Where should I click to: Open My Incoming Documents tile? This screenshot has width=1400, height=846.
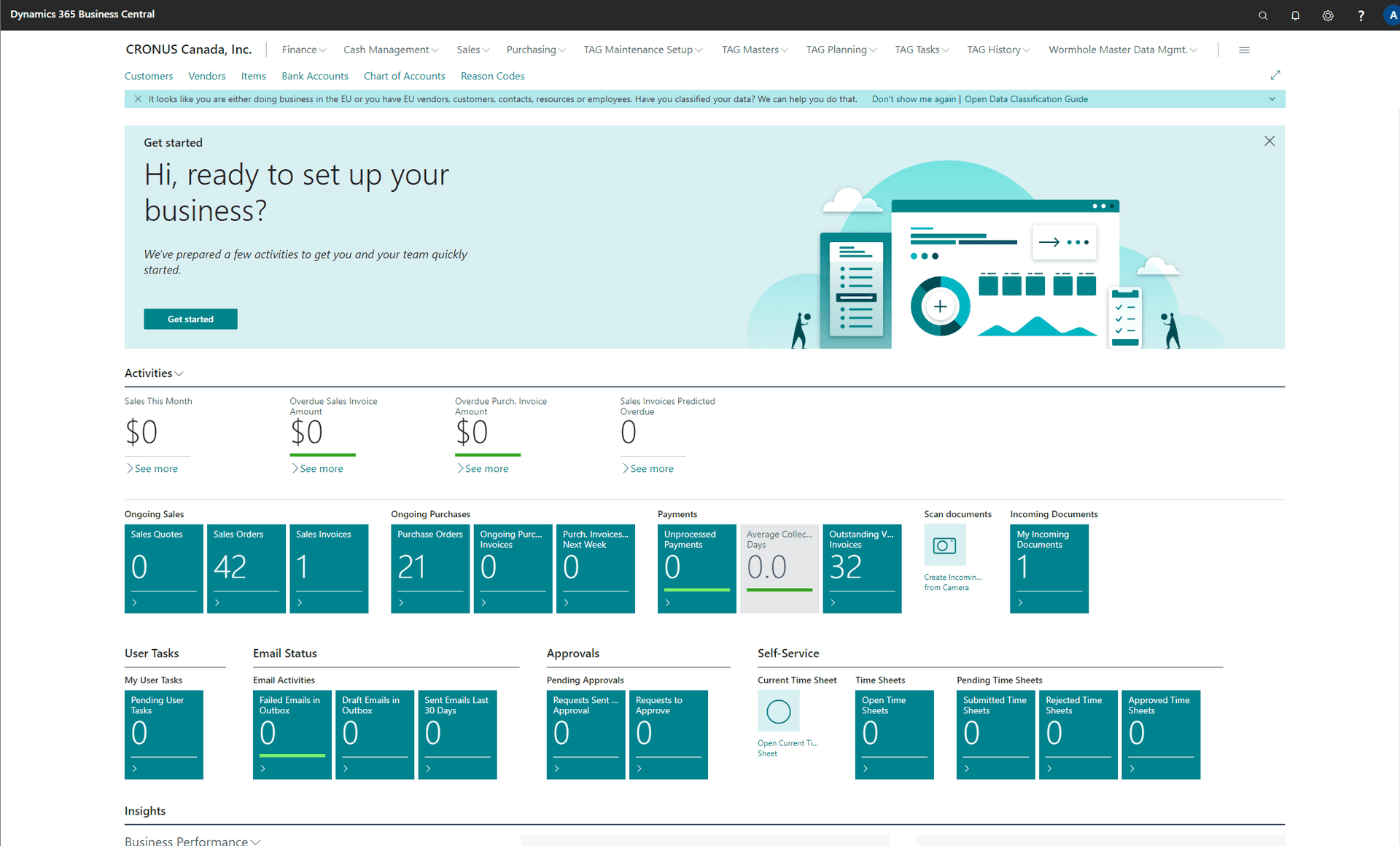pos(1049,569)
